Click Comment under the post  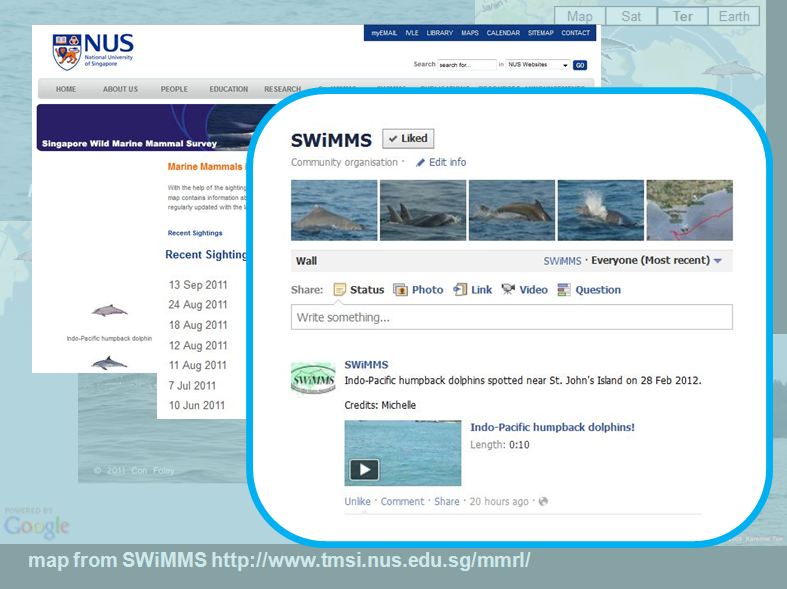point(402,501)
